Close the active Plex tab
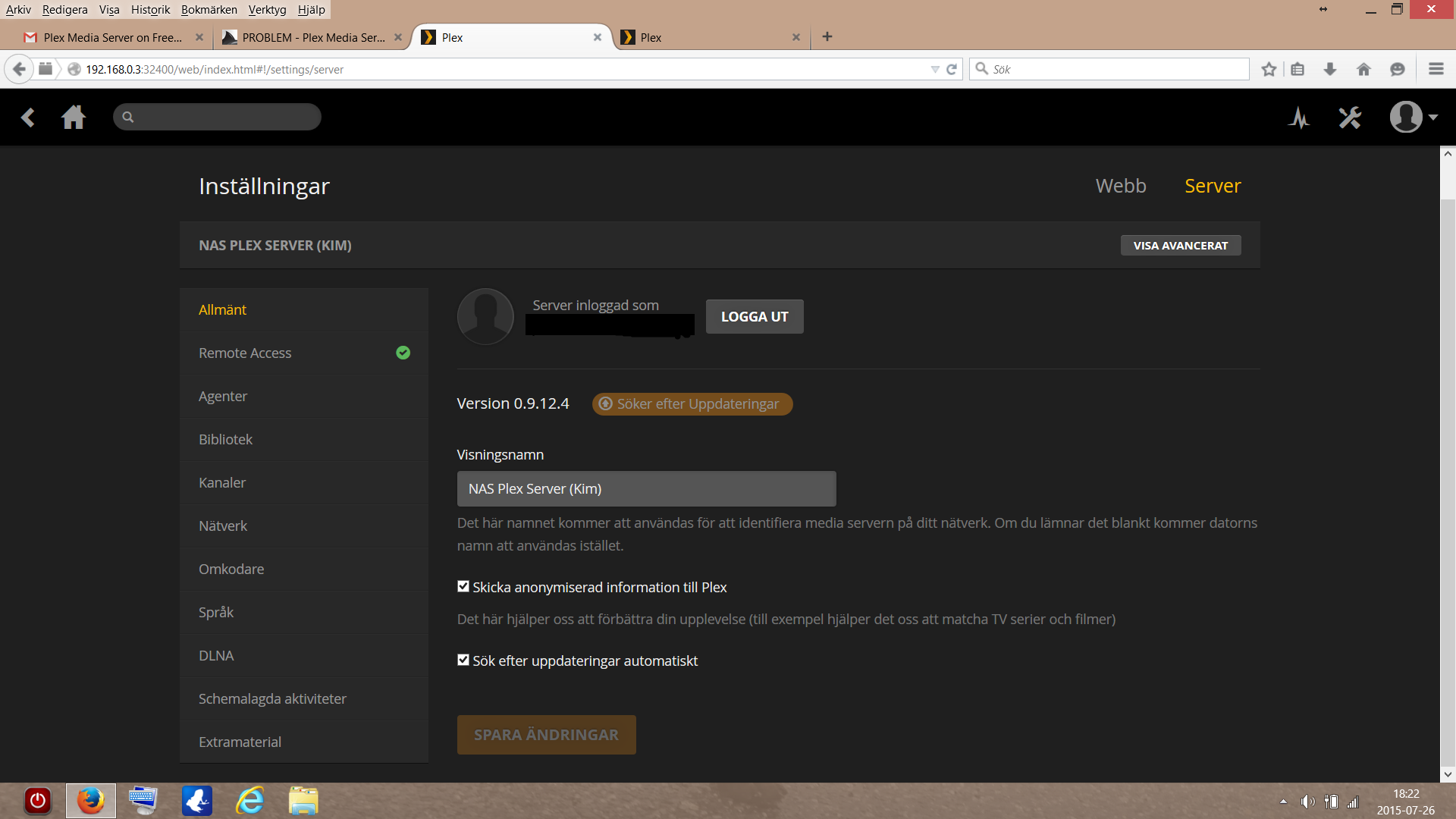Image resolution: width=1456 pixels, height=819 pixels. (598, 37)
